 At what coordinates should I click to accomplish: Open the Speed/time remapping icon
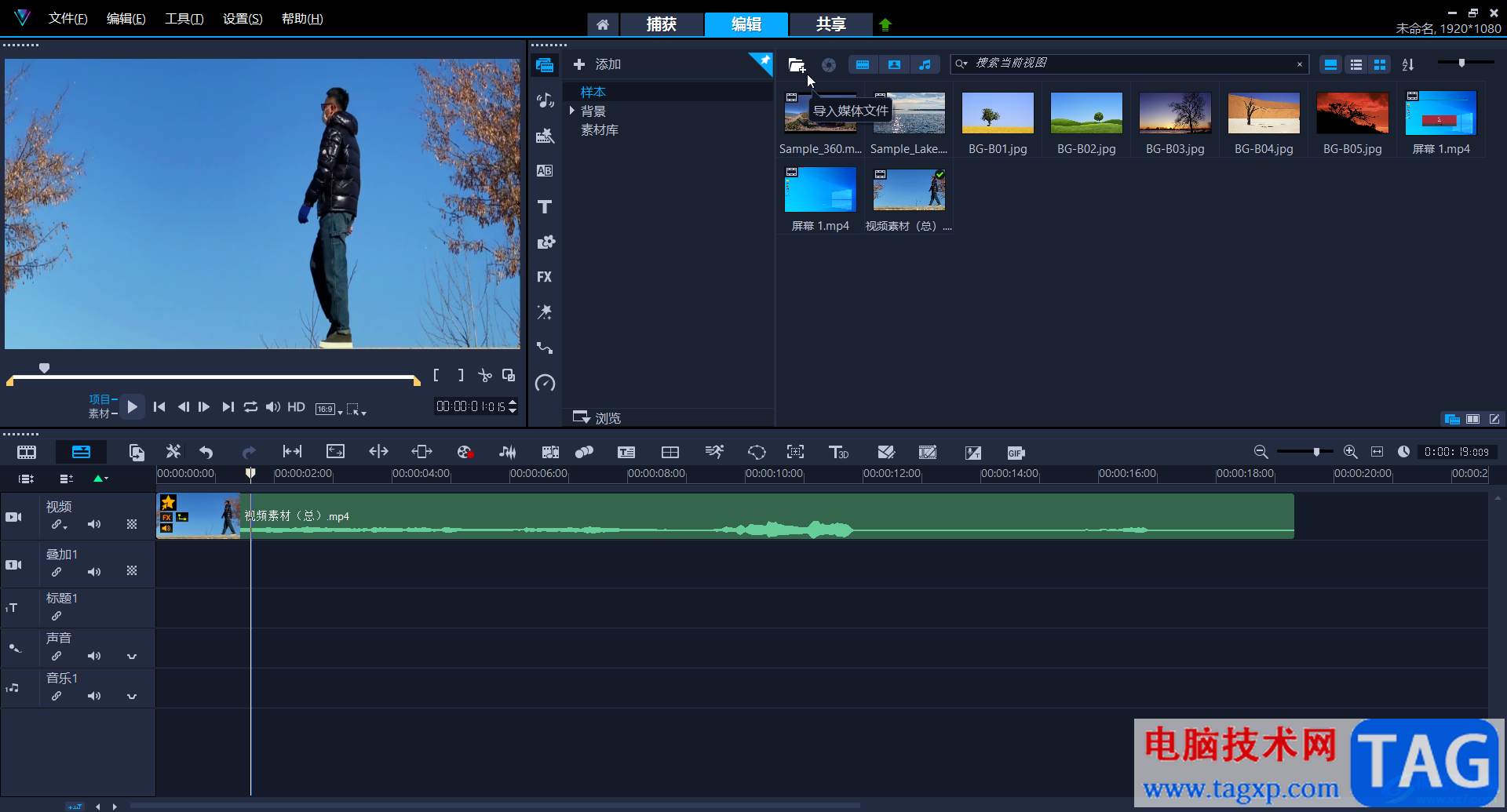pyautogui.click(x=545, y=383)
